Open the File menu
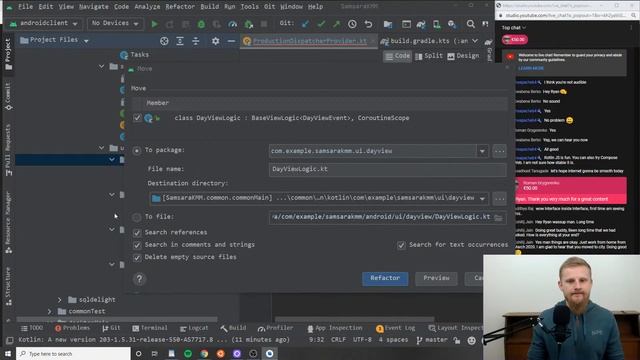The image size is (640, 360). (25, 7)
